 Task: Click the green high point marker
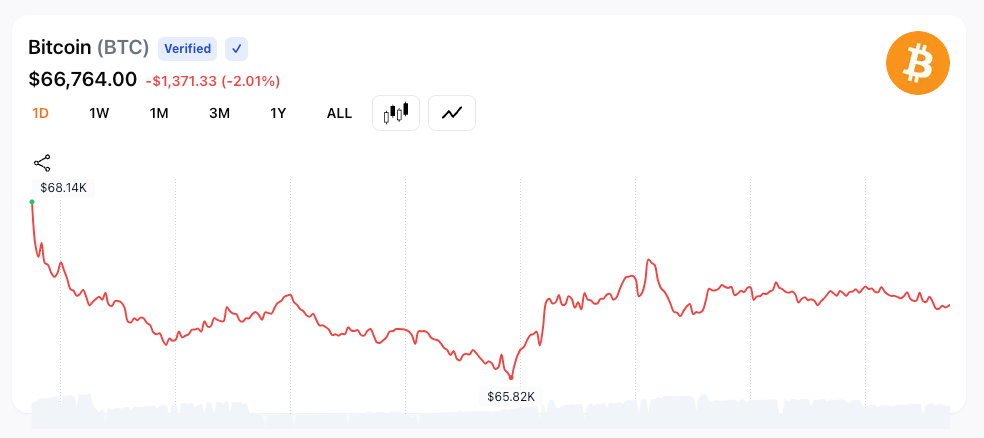[x=32, y=202]
